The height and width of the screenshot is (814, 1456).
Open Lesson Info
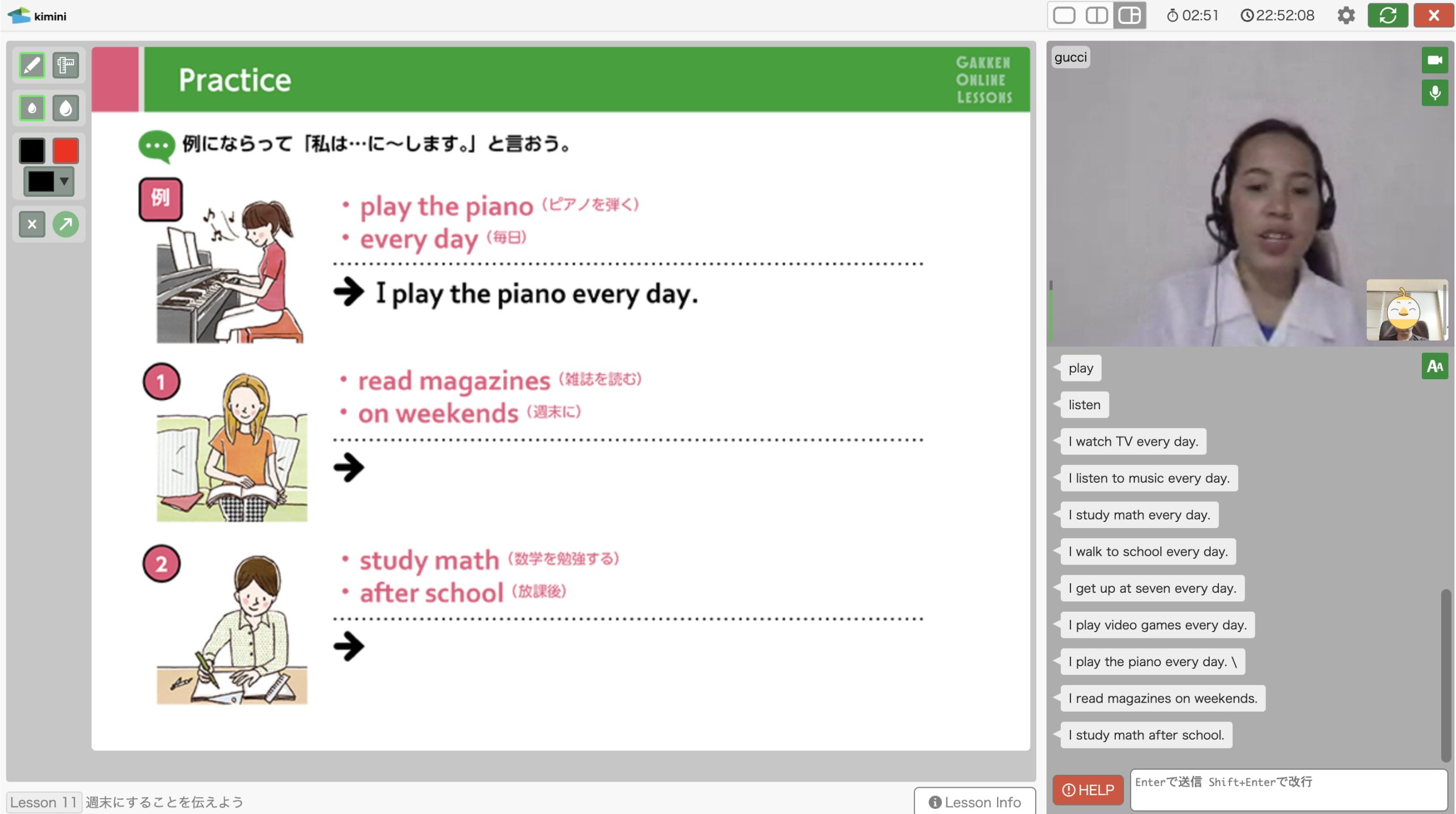pyautogui.click(x=975, y=801)
